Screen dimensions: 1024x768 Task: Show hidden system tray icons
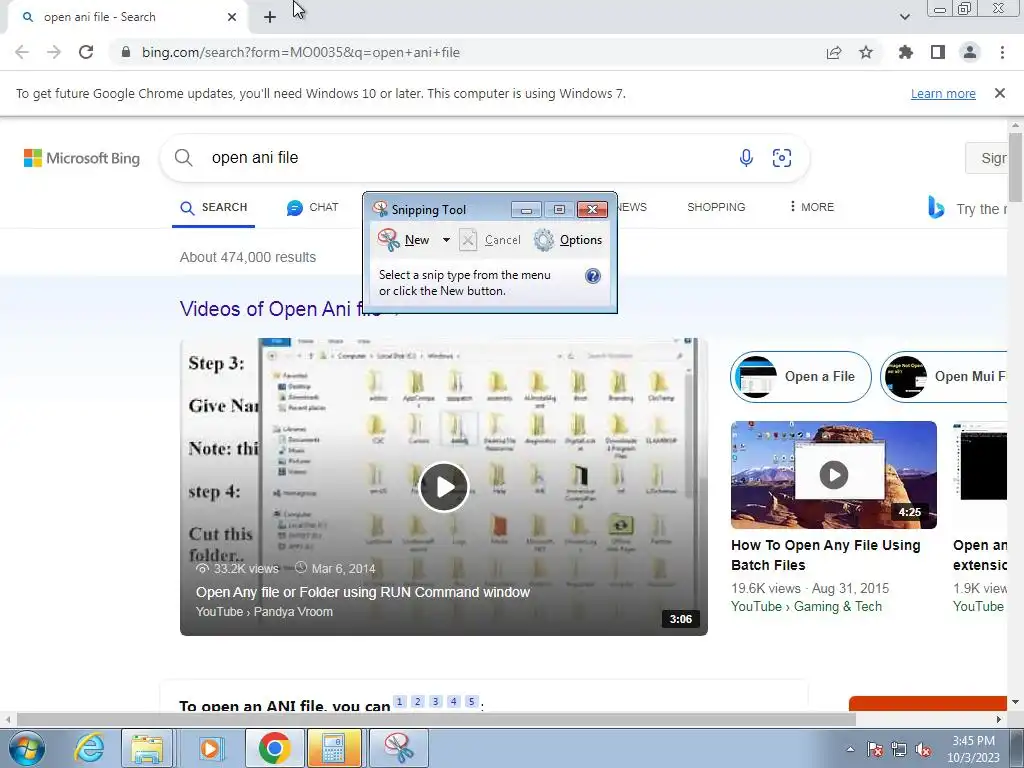(850, 749)
